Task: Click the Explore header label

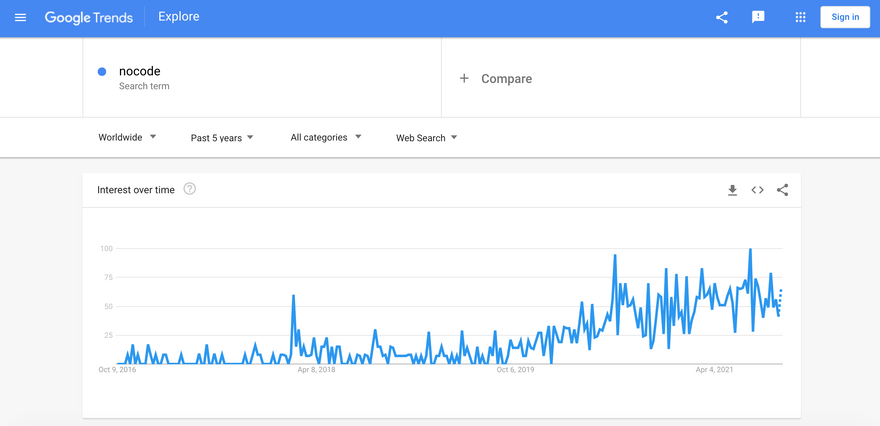Action: tap(179, 17)
